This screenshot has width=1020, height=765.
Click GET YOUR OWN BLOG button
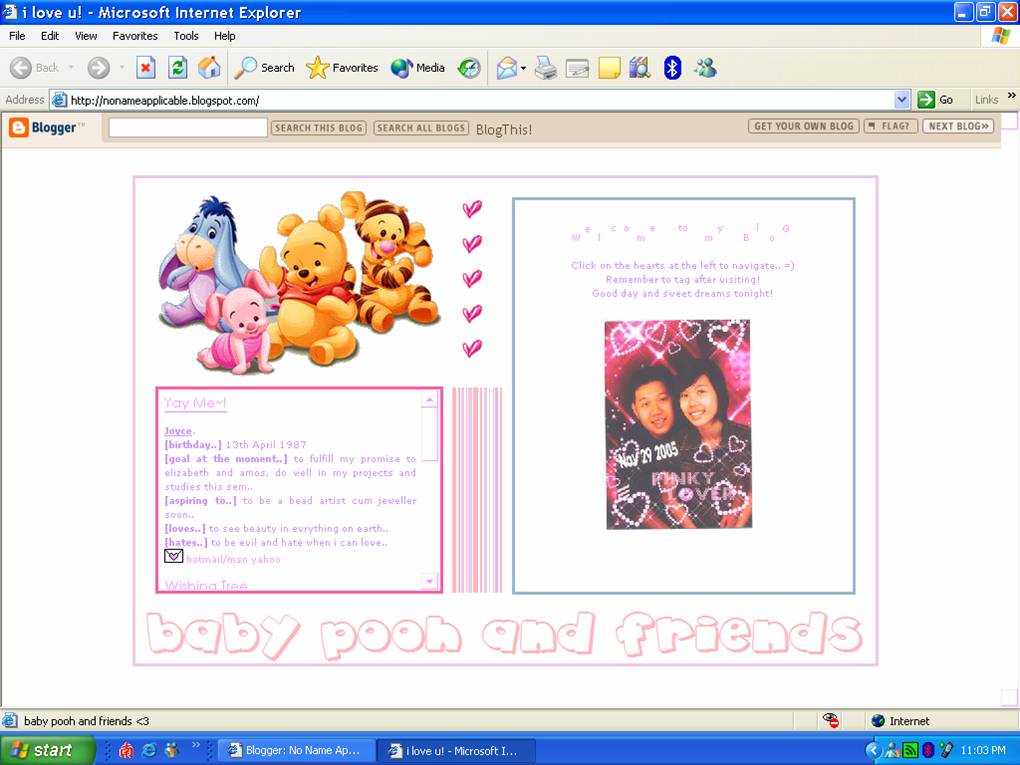tap(804, 126)
